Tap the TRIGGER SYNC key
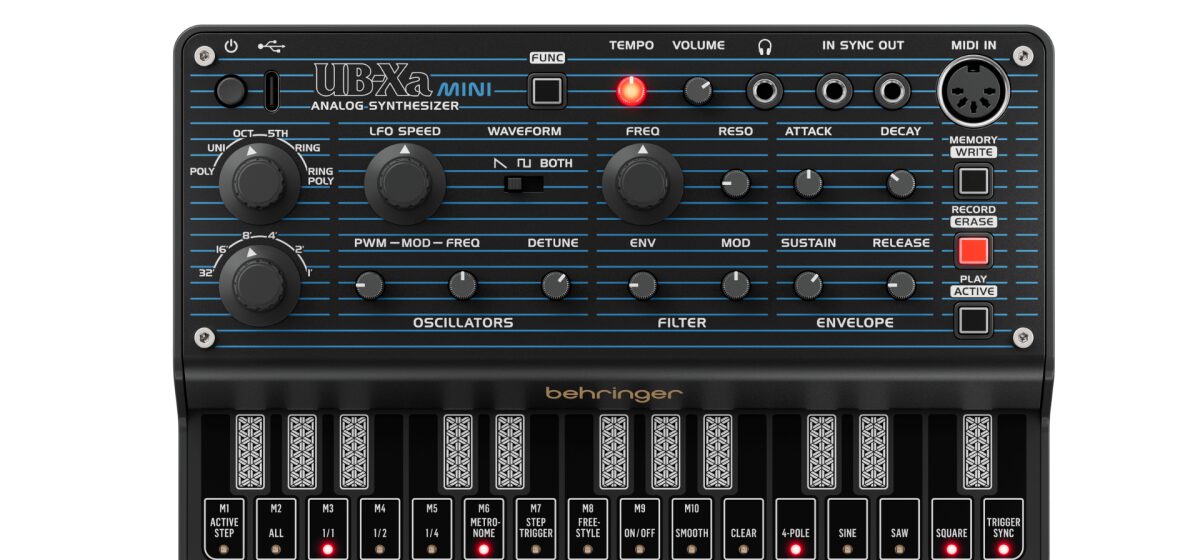Screen dimensions: 1200x560 [x=1003, y=529]
